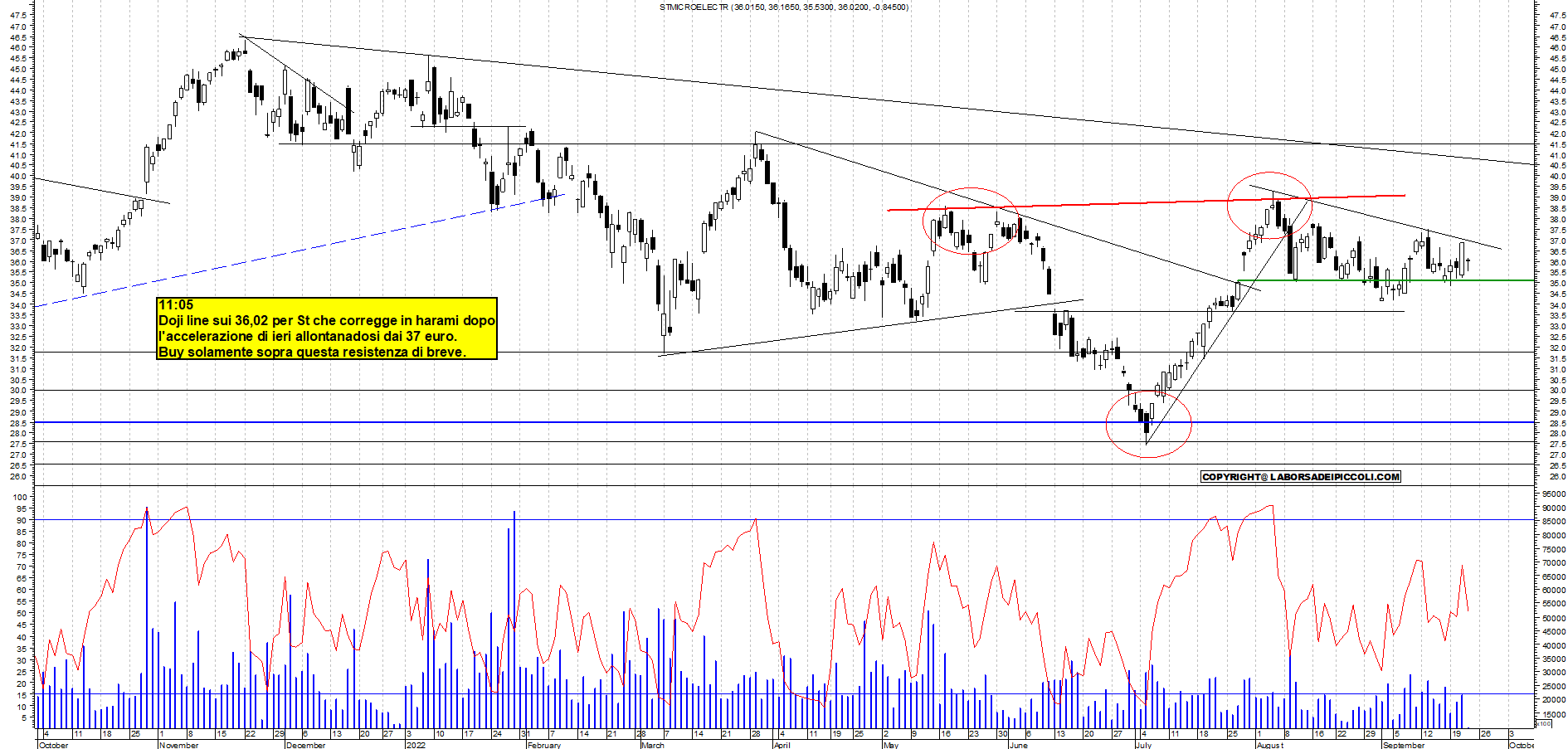The image size is (1568, 749).
Task: Click the 85000 volume axis value
Action: pos(1554,522)
